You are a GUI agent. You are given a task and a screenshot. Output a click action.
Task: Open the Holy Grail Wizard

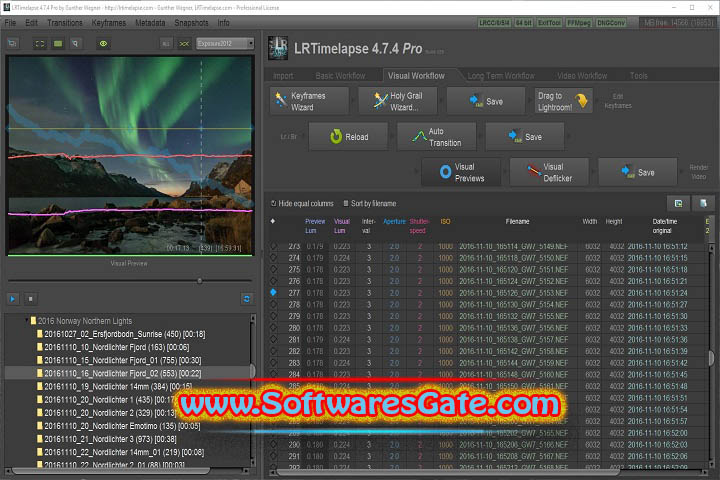pos(398,101)
